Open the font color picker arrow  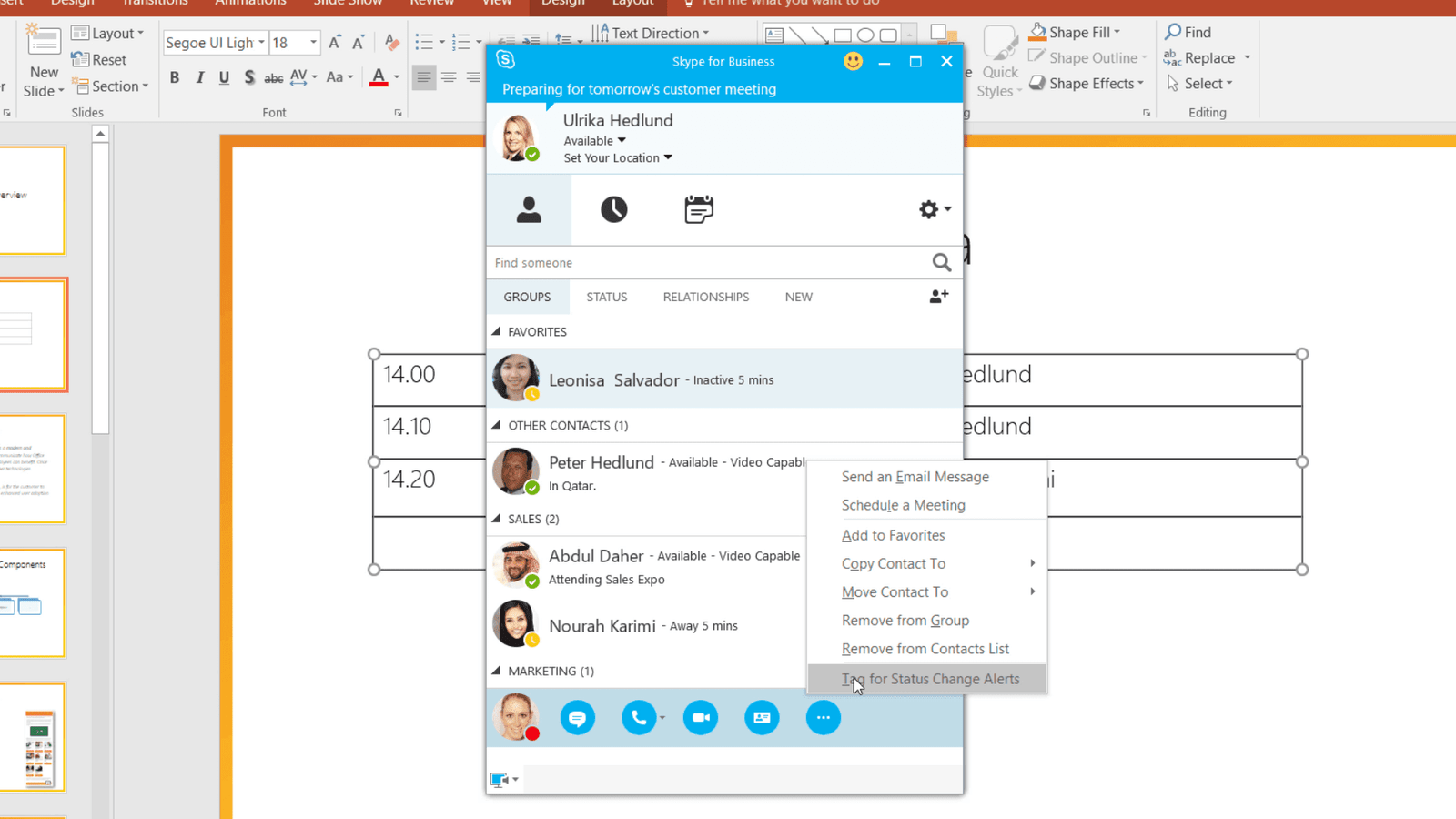tap(397, 77)
